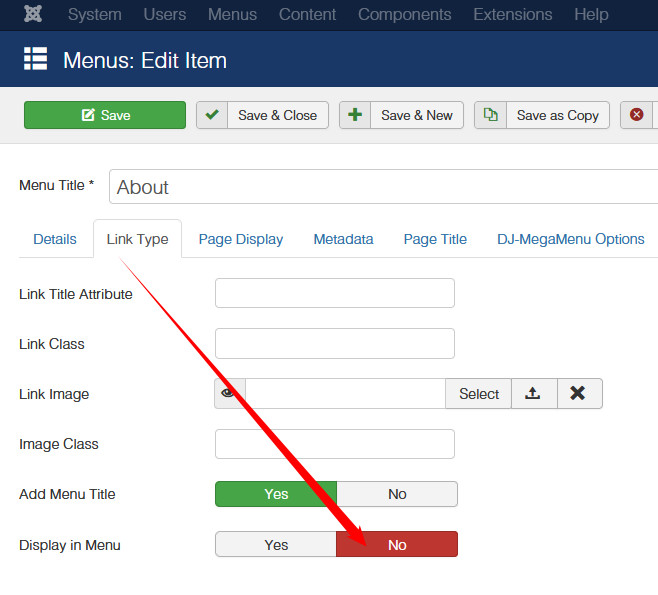Image resolution: width=658 pixels, height=595 pixels.
Task: Open the Users menu
Action: (x=164, y=15)
